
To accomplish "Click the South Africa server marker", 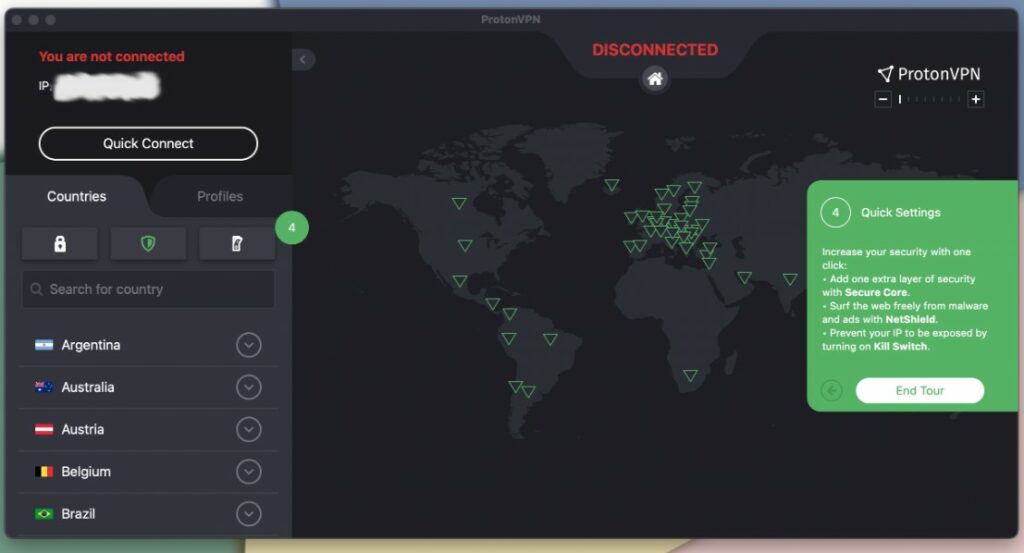I will click(x=690, y=375).
